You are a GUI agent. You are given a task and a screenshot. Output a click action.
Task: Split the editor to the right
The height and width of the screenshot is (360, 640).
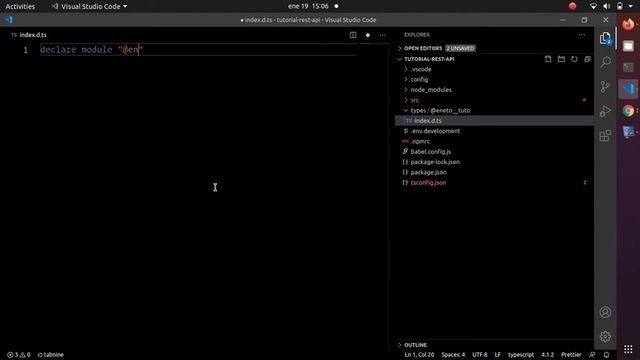(353, 35)
